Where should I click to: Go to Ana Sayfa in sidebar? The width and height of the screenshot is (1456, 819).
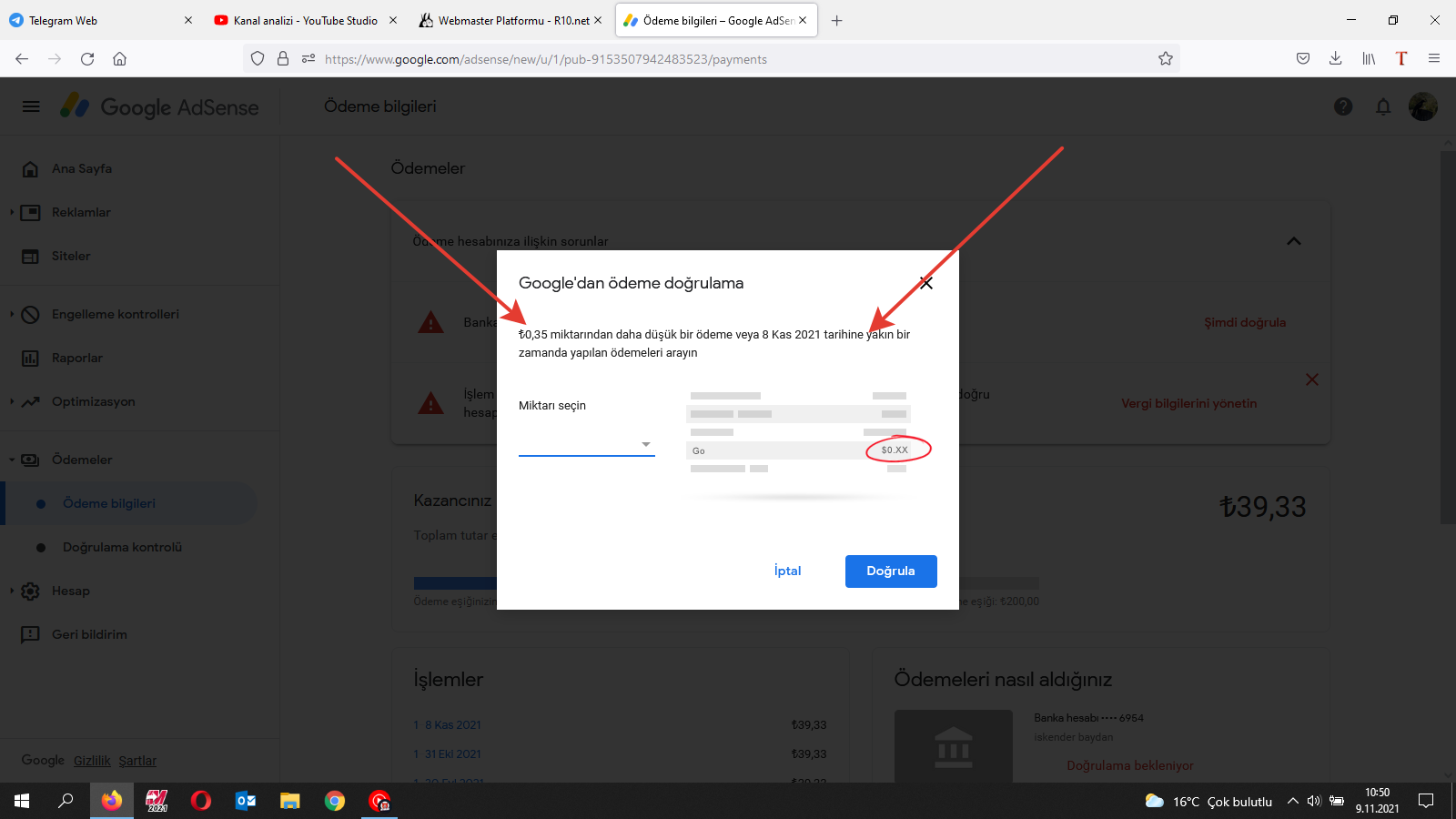pos(82,169)
